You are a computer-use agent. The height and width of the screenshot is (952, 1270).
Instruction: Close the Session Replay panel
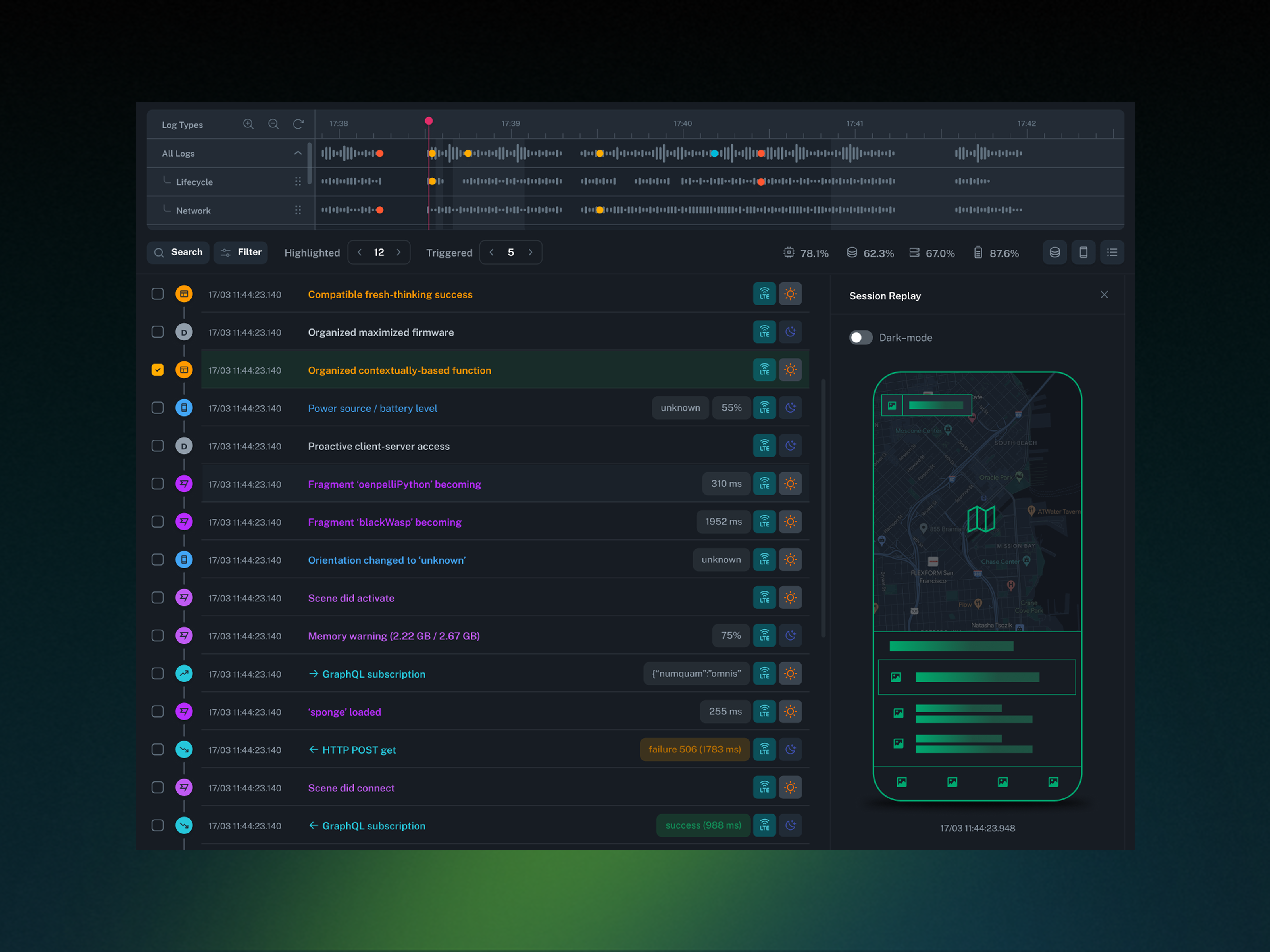point(1103,295)
